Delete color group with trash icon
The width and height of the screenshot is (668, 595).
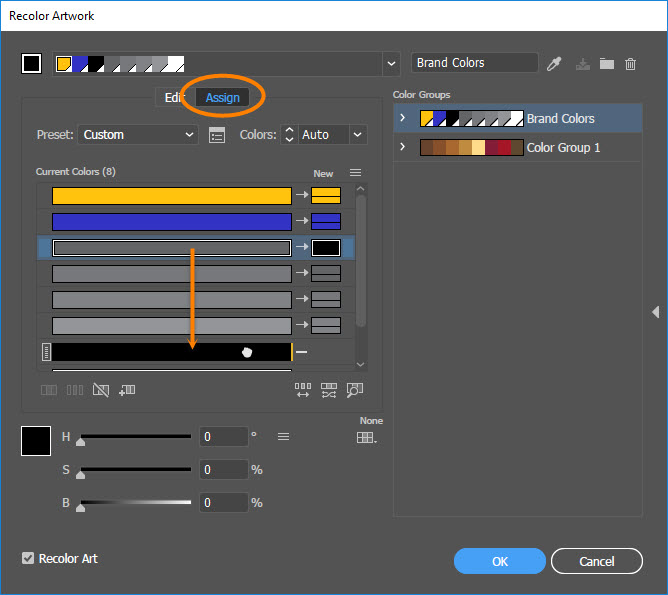point(631,64)
